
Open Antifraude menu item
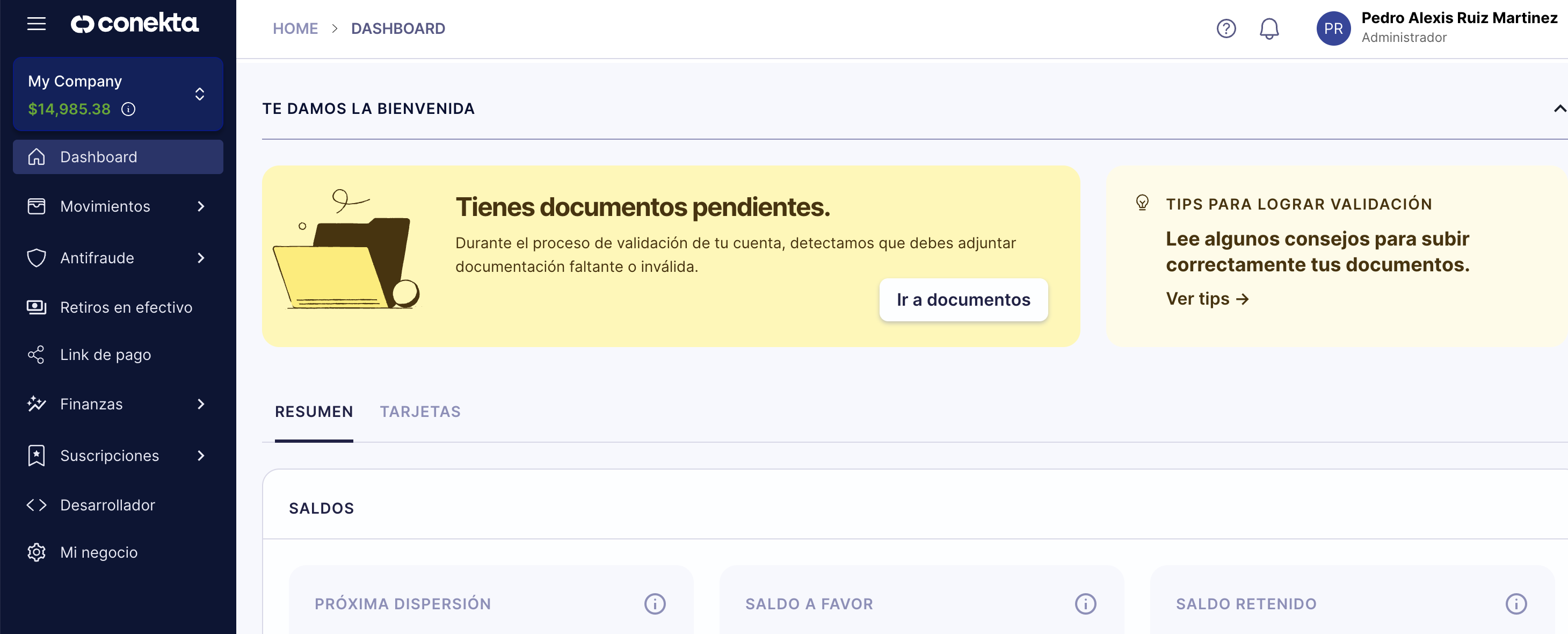[x=118, y=257]
